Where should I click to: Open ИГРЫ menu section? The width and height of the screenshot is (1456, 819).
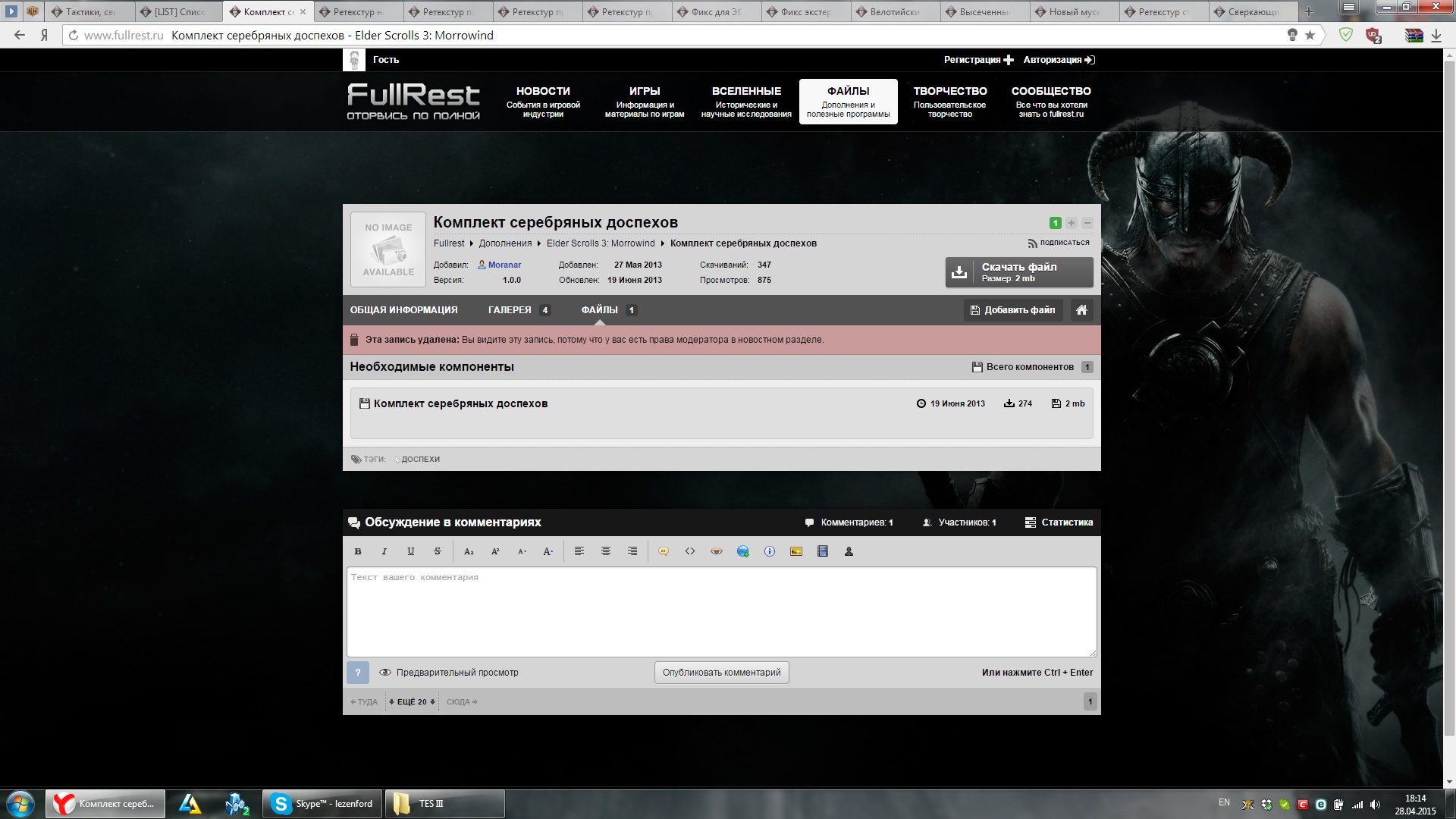click(645, 102)
